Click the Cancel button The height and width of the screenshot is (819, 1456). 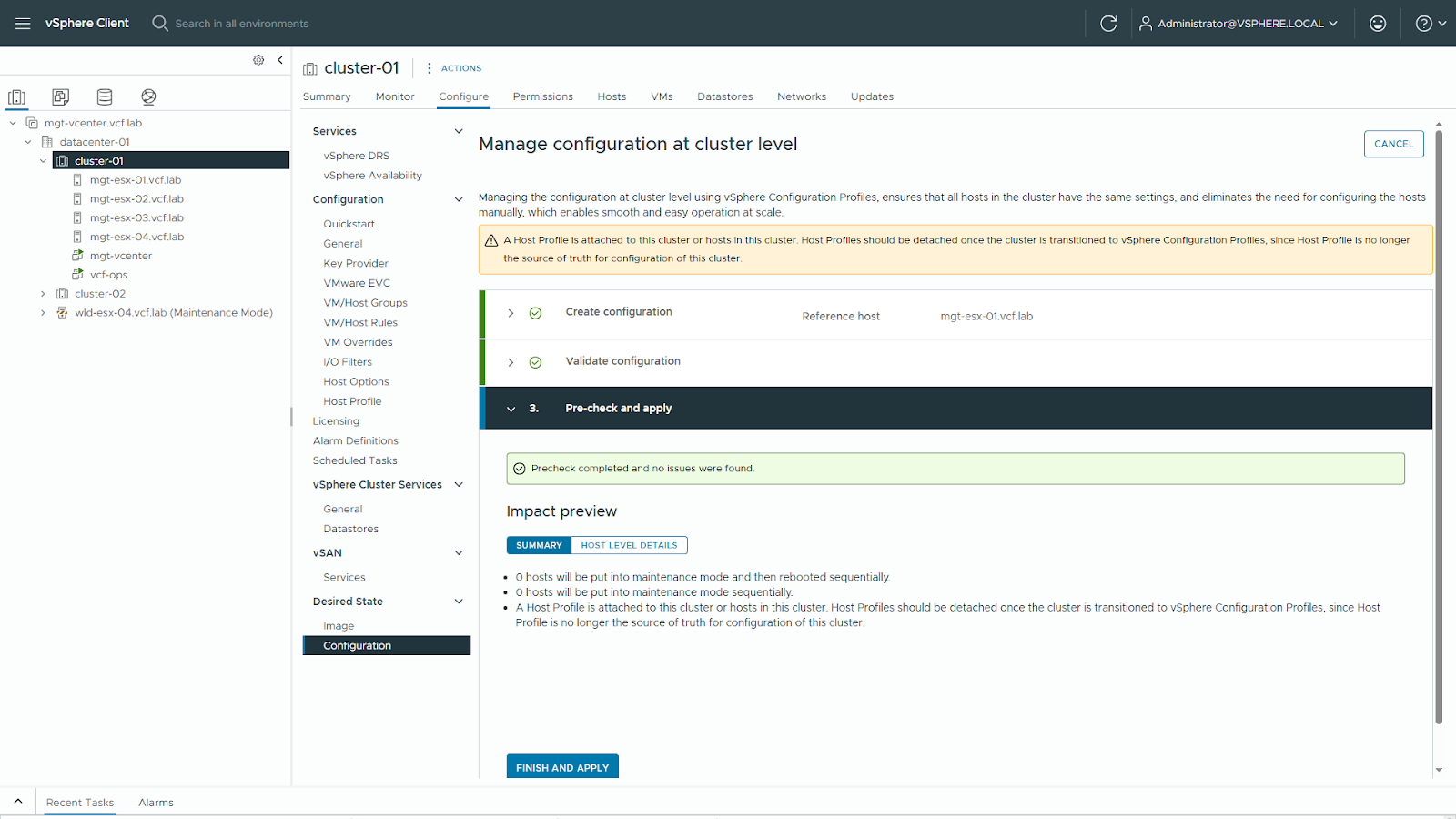[x=1393, y=144]
